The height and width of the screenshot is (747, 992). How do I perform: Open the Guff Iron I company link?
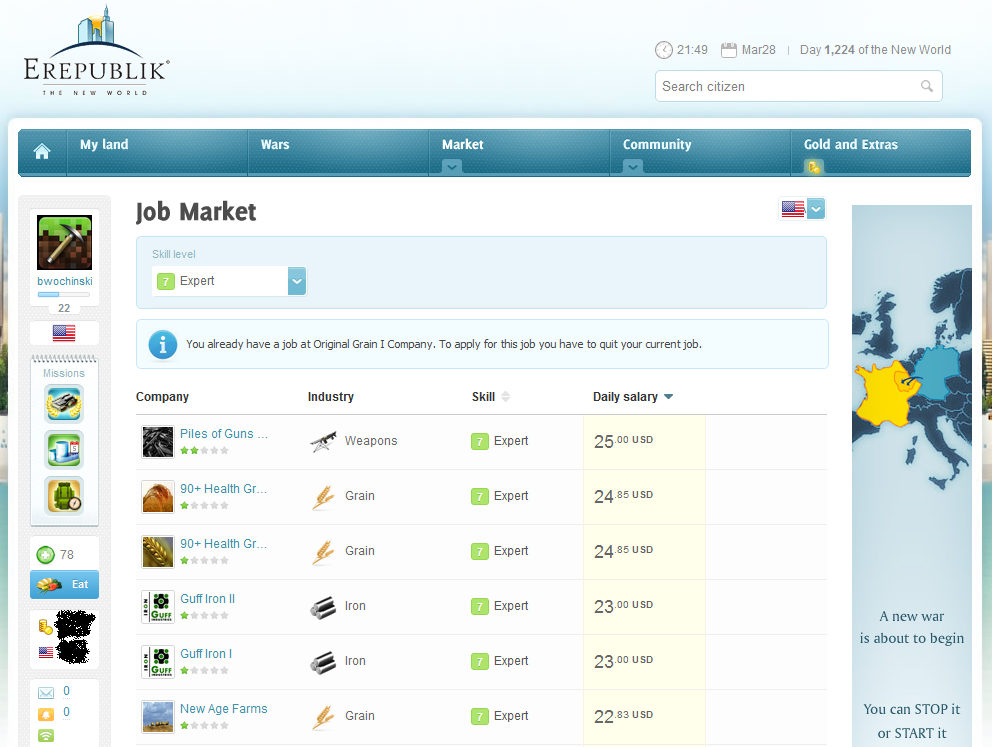[x=206, y=654]
